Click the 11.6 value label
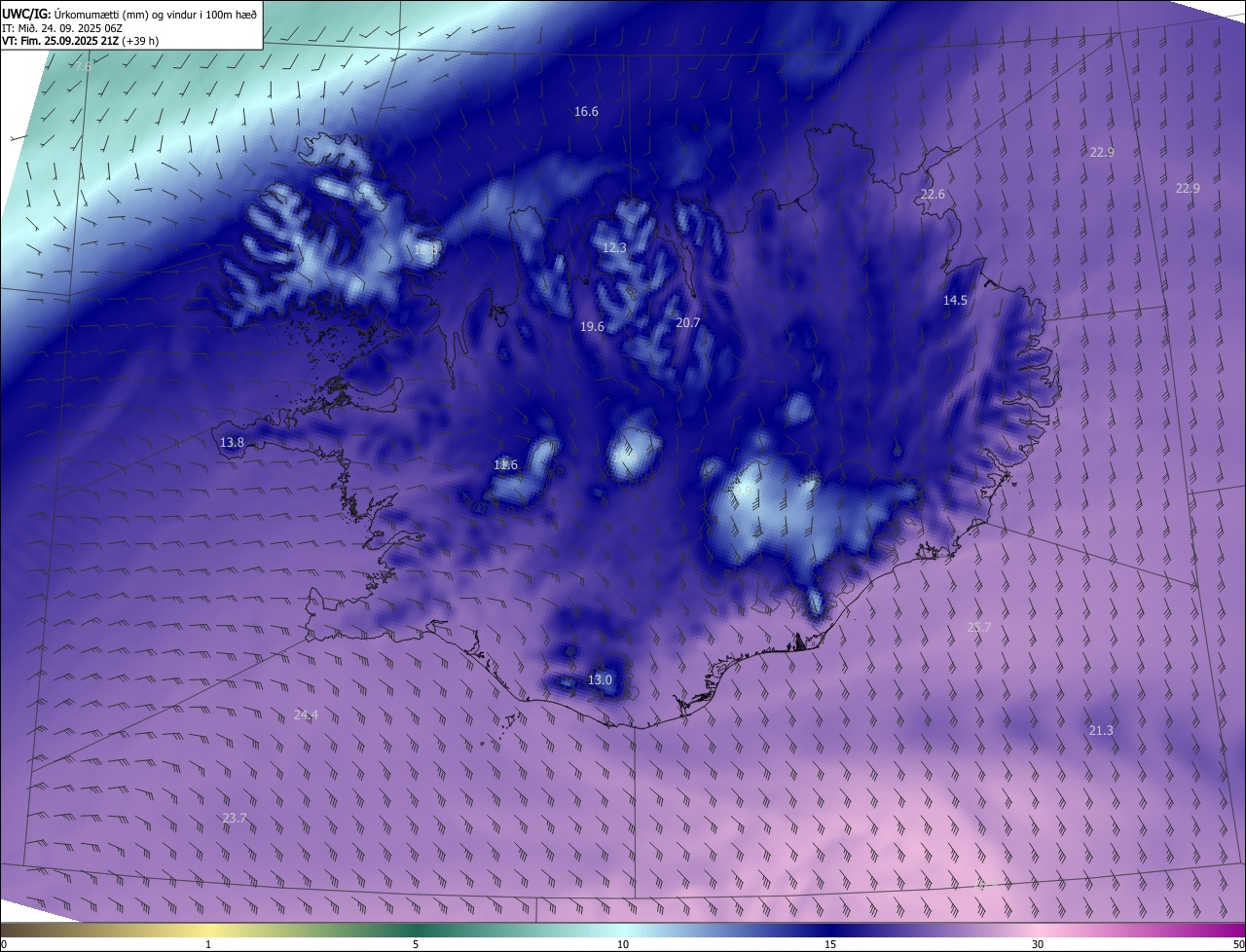This screenshot has height=952, width=1246. pos(505,465)
